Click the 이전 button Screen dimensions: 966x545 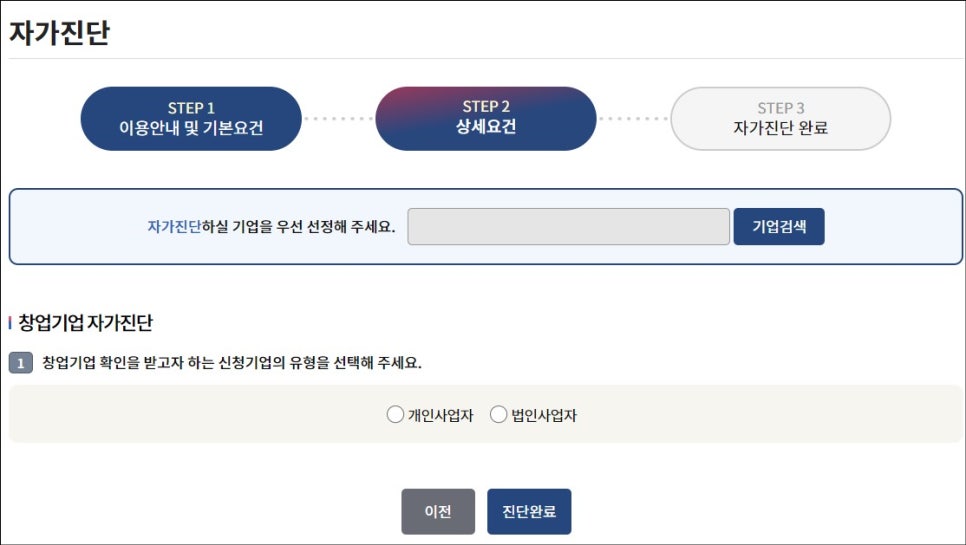point(438,512)
